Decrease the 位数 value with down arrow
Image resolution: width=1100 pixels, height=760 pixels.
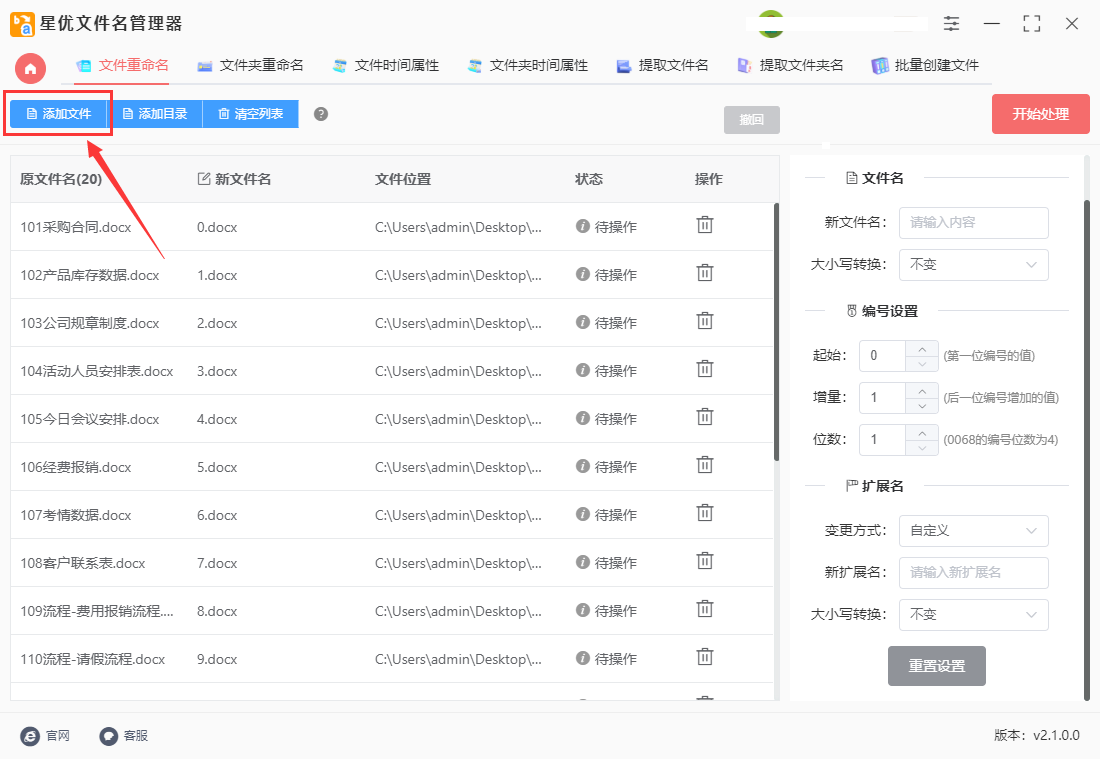pyautogui.click(x=922, y=448)
